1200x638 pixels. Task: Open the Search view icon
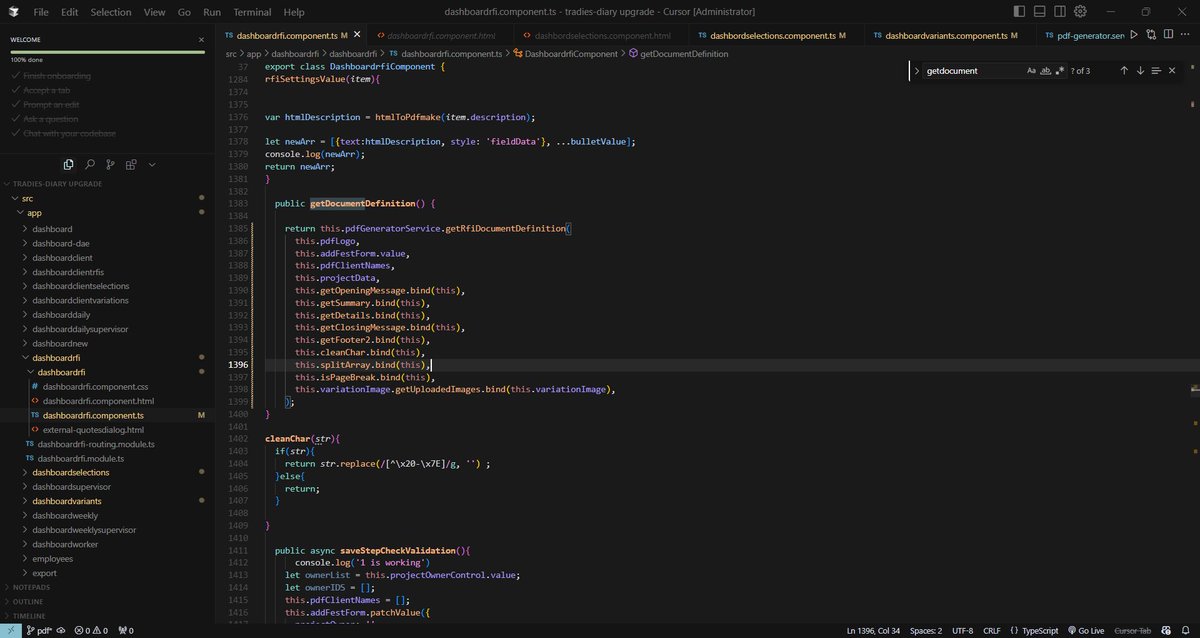click(x=90, y=164)
